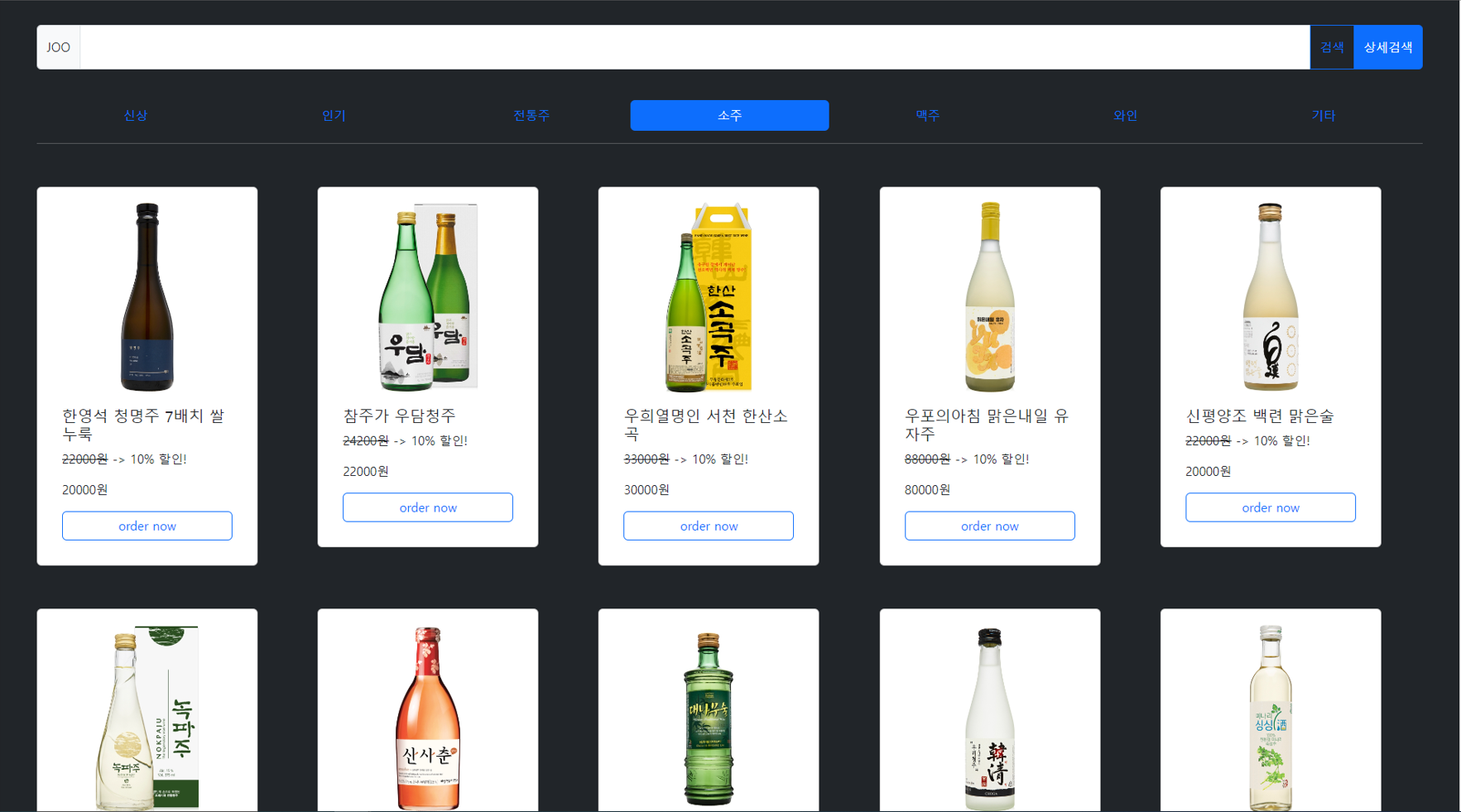Click the 검색 search button

1331,46
